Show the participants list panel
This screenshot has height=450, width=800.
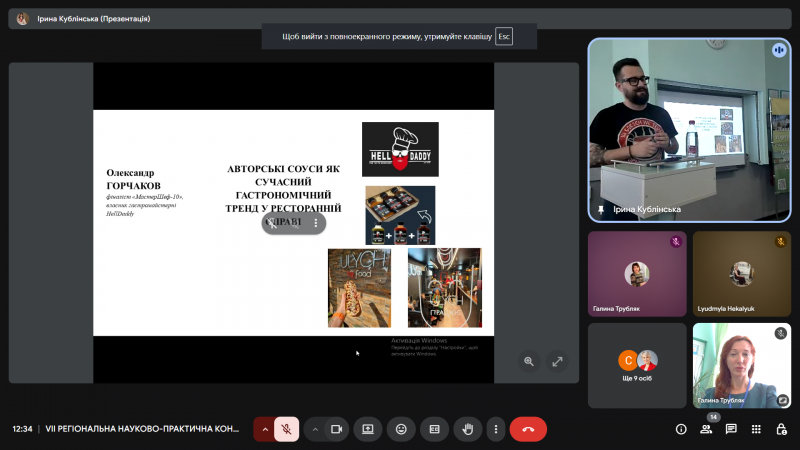coord(706,429)
